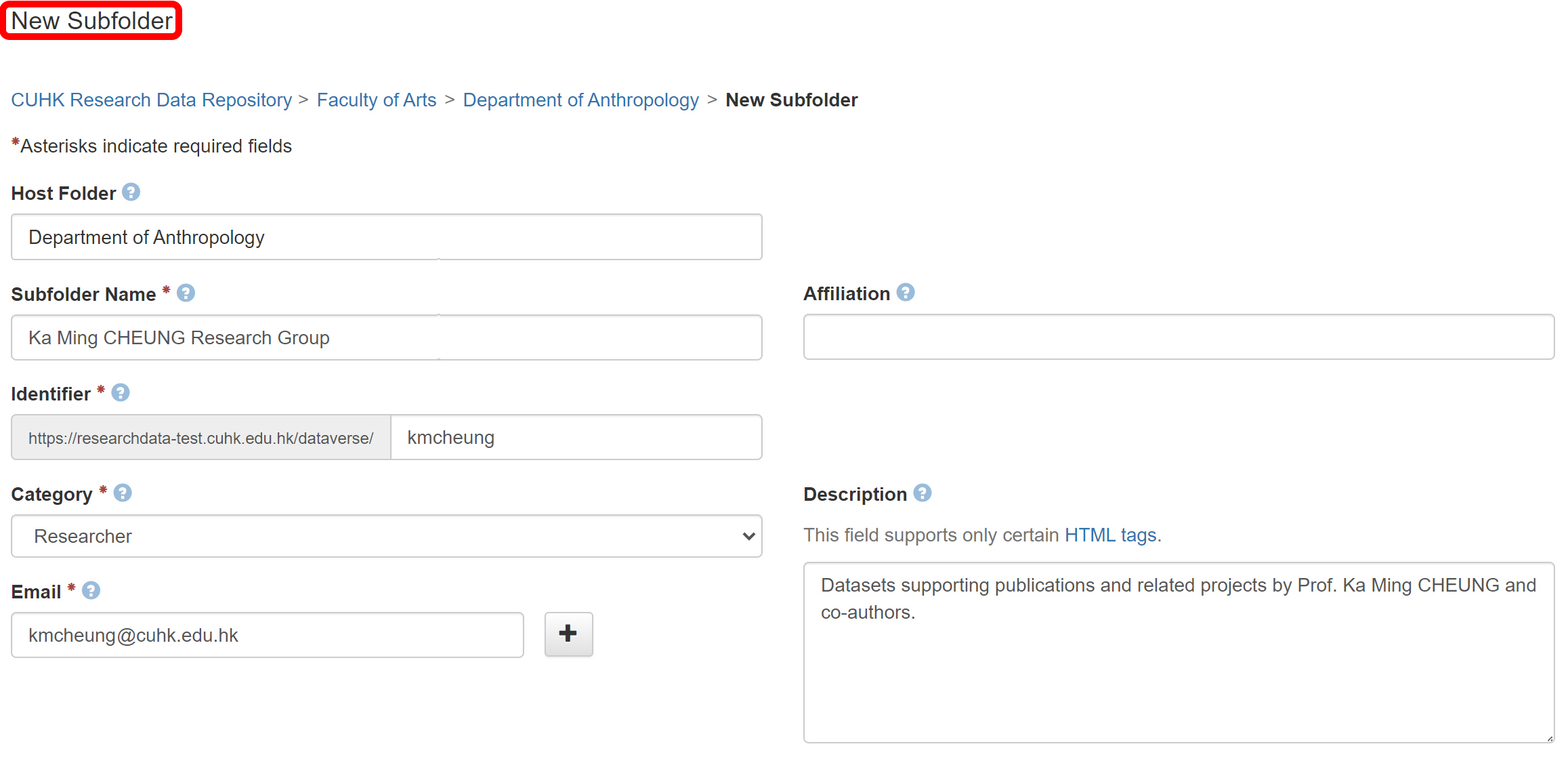The image size is (1568, 761).
Task: Open the Faculty of Arts breadcrumb link
Action: [x=377, y=100]
